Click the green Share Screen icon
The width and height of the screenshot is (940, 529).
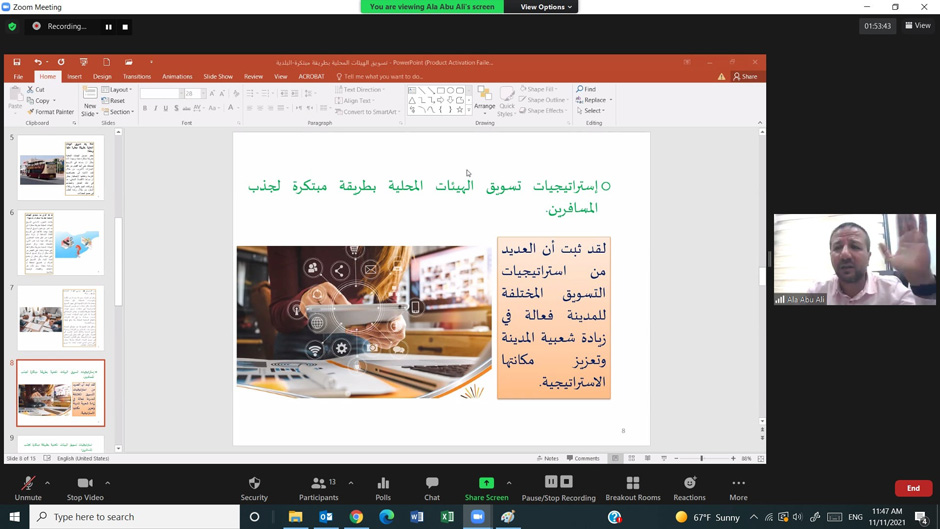coord(486,484)
